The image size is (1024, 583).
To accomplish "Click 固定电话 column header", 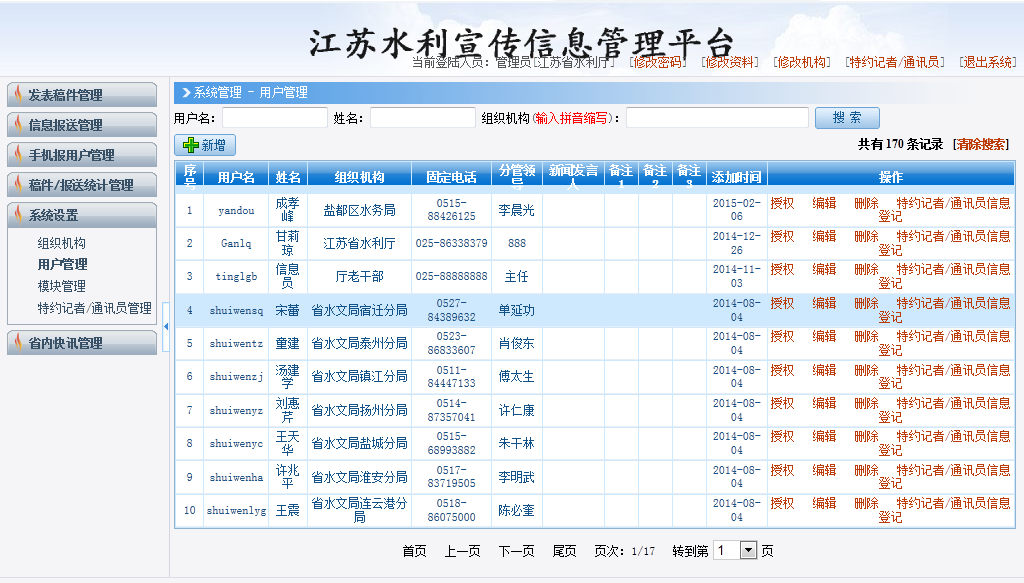I will [x=451, y=177].
